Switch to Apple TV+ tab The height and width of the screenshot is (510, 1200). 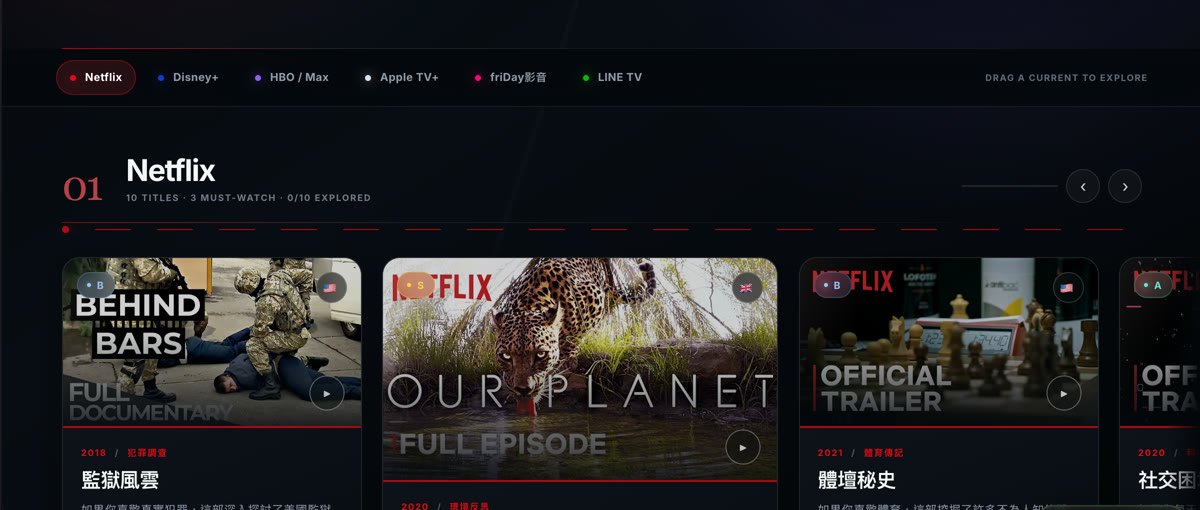pos(401,77)
